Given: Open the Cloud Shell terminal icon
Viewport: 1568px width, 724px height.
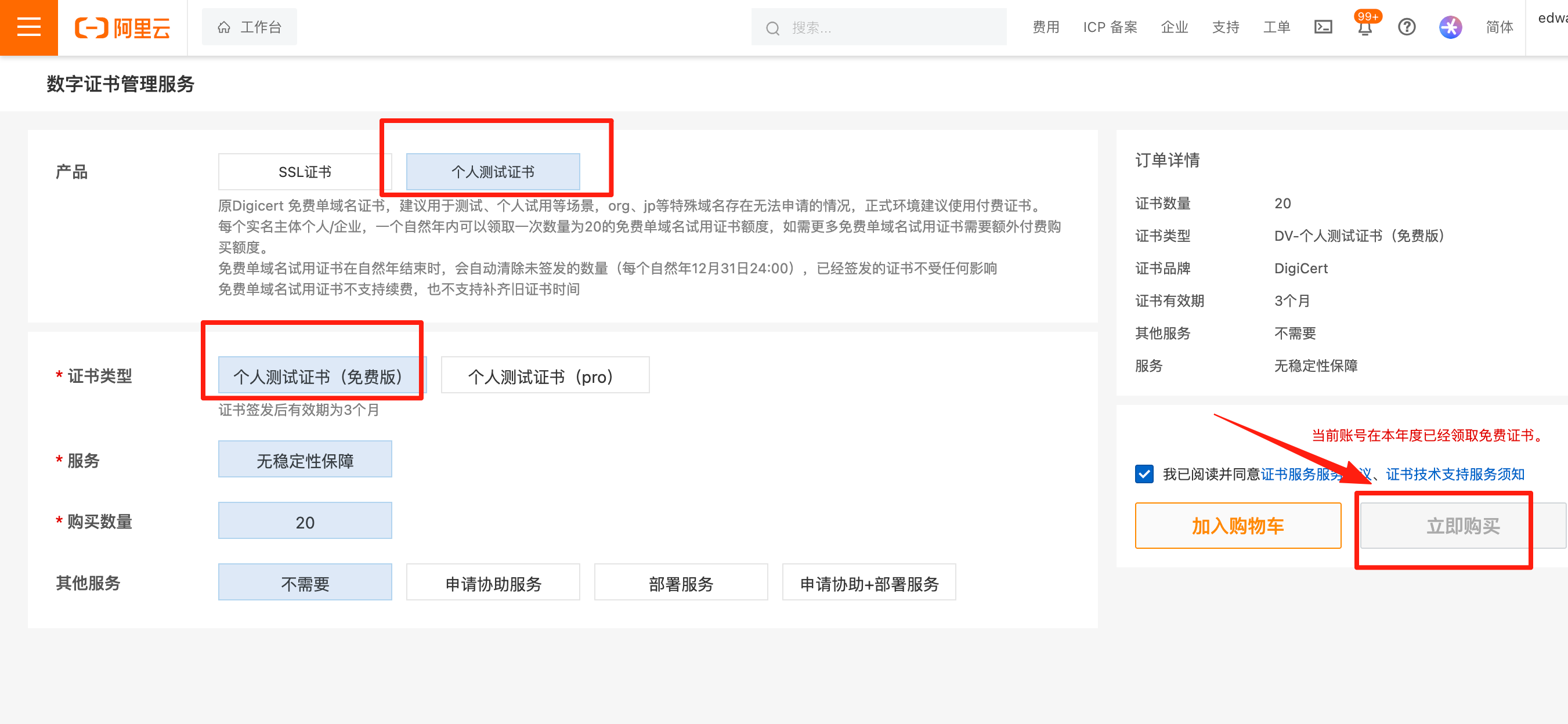Looking at the screenshot, I should 1323,27.
